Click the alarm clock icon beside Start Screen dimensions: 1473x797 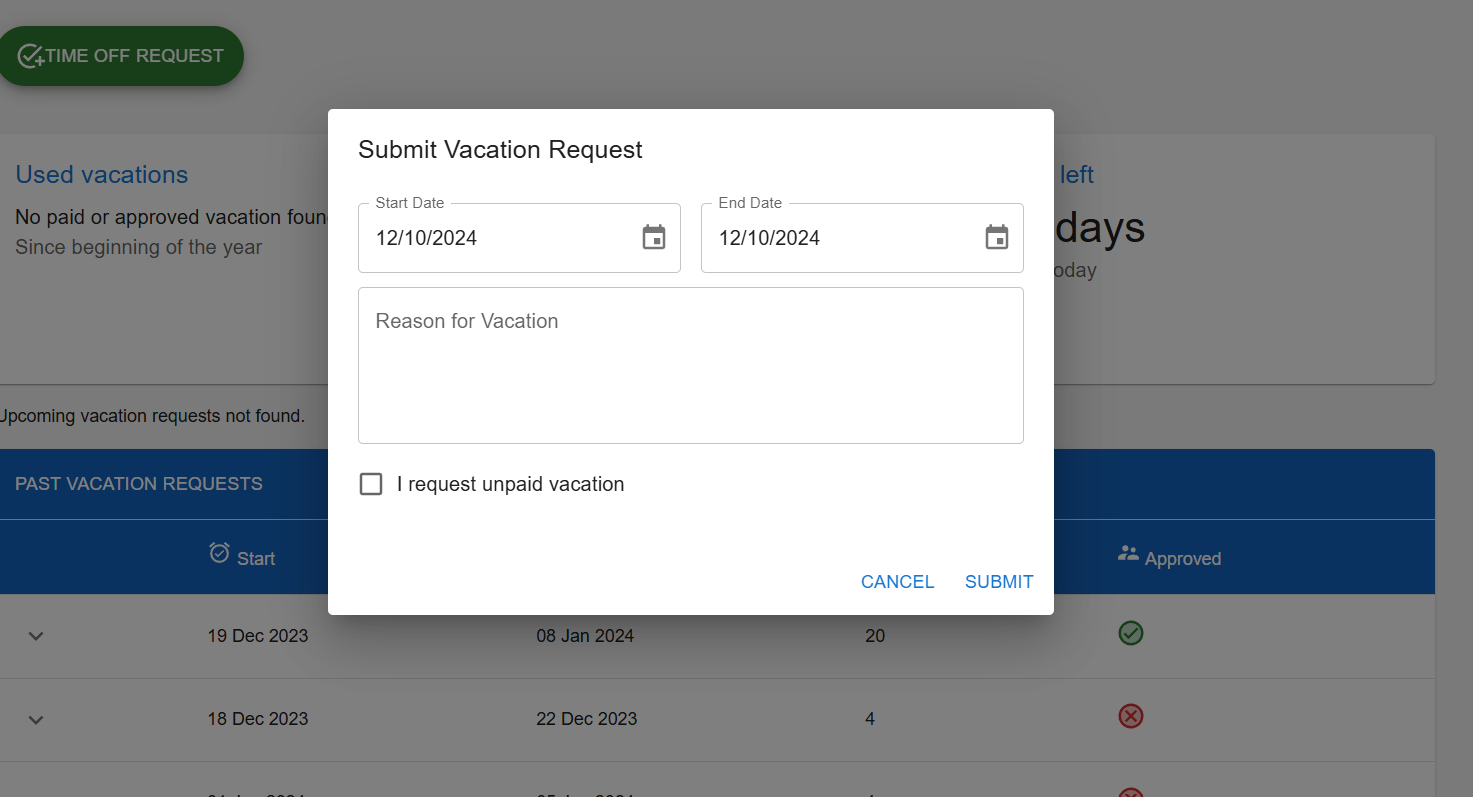219,552
